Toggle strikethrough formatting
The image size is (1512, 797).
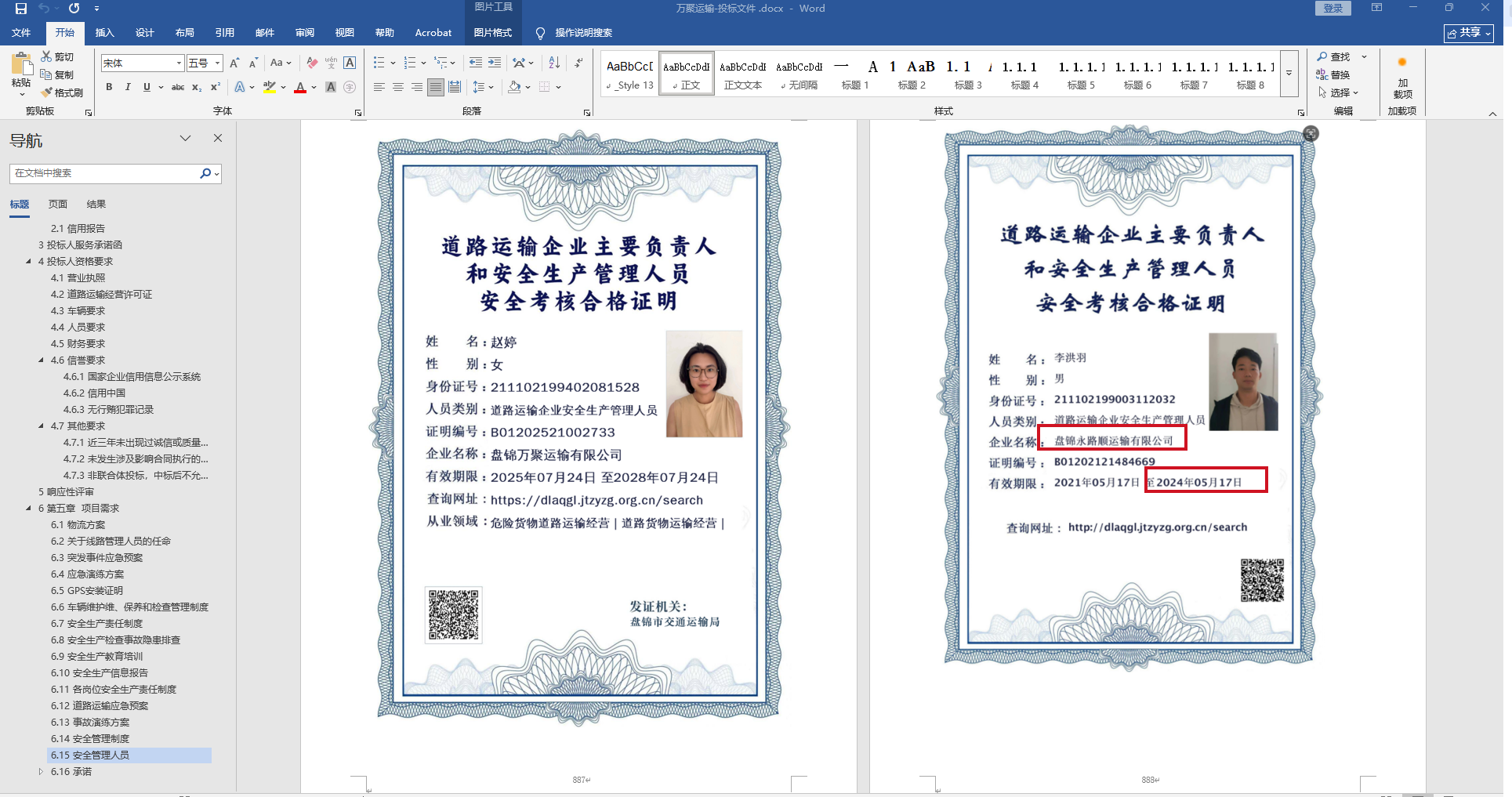point(178,87)
